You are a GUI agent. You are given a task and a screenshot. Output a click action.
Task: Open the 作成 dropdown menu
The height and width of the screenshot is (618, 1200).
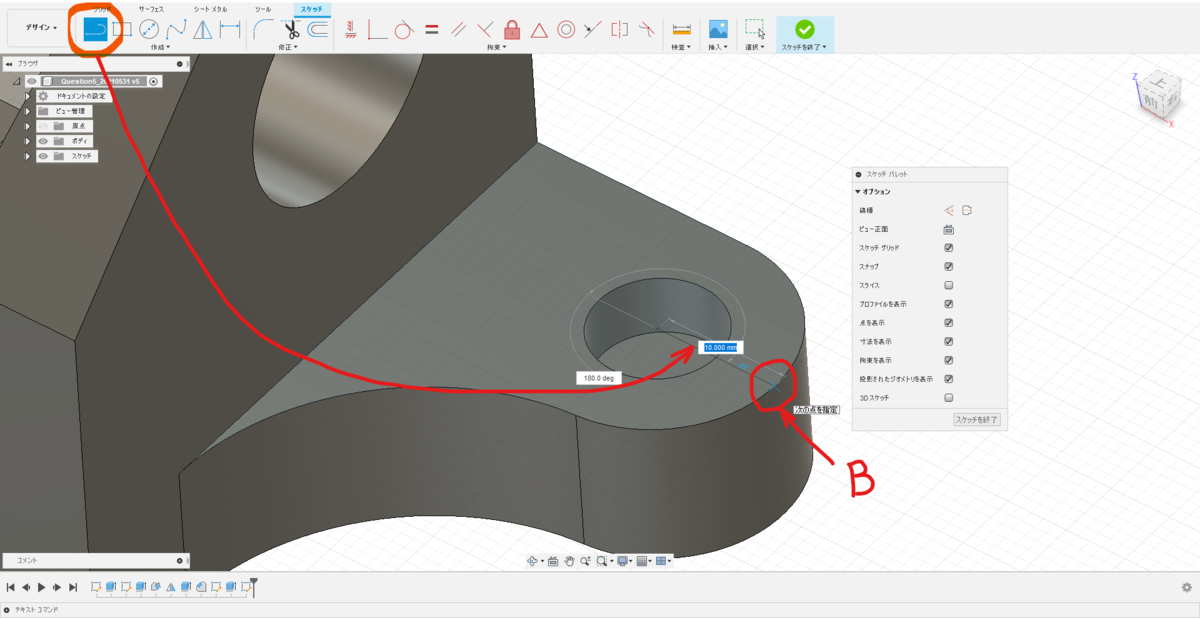[x=160, y=47]
